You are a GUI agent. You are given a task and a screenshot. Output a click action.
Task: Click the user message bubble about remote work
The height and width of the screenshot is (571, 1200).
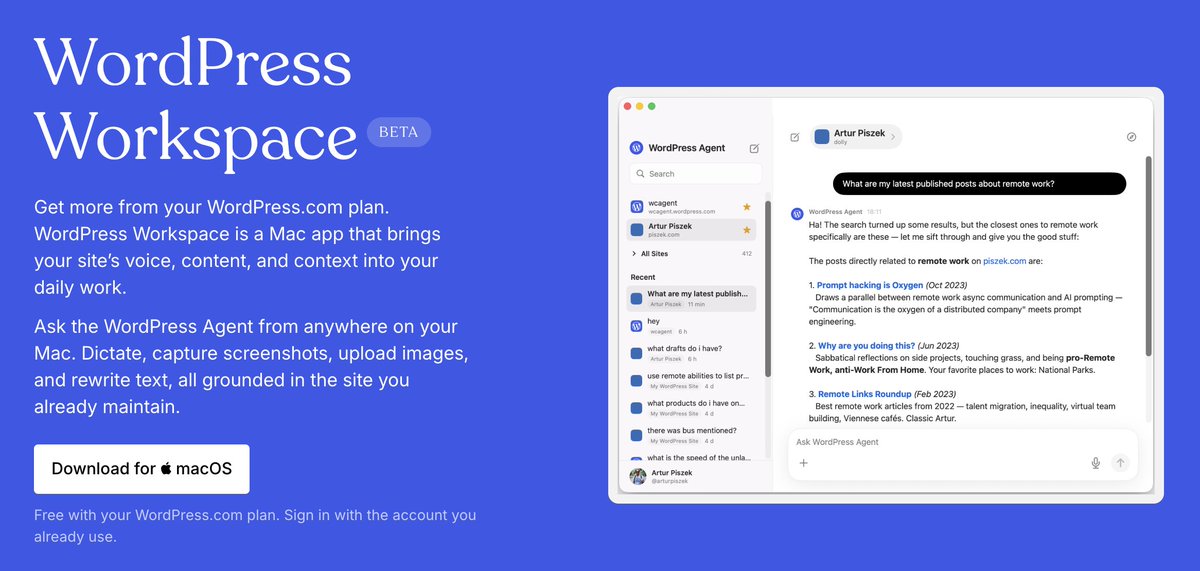[x=979, y=184]
